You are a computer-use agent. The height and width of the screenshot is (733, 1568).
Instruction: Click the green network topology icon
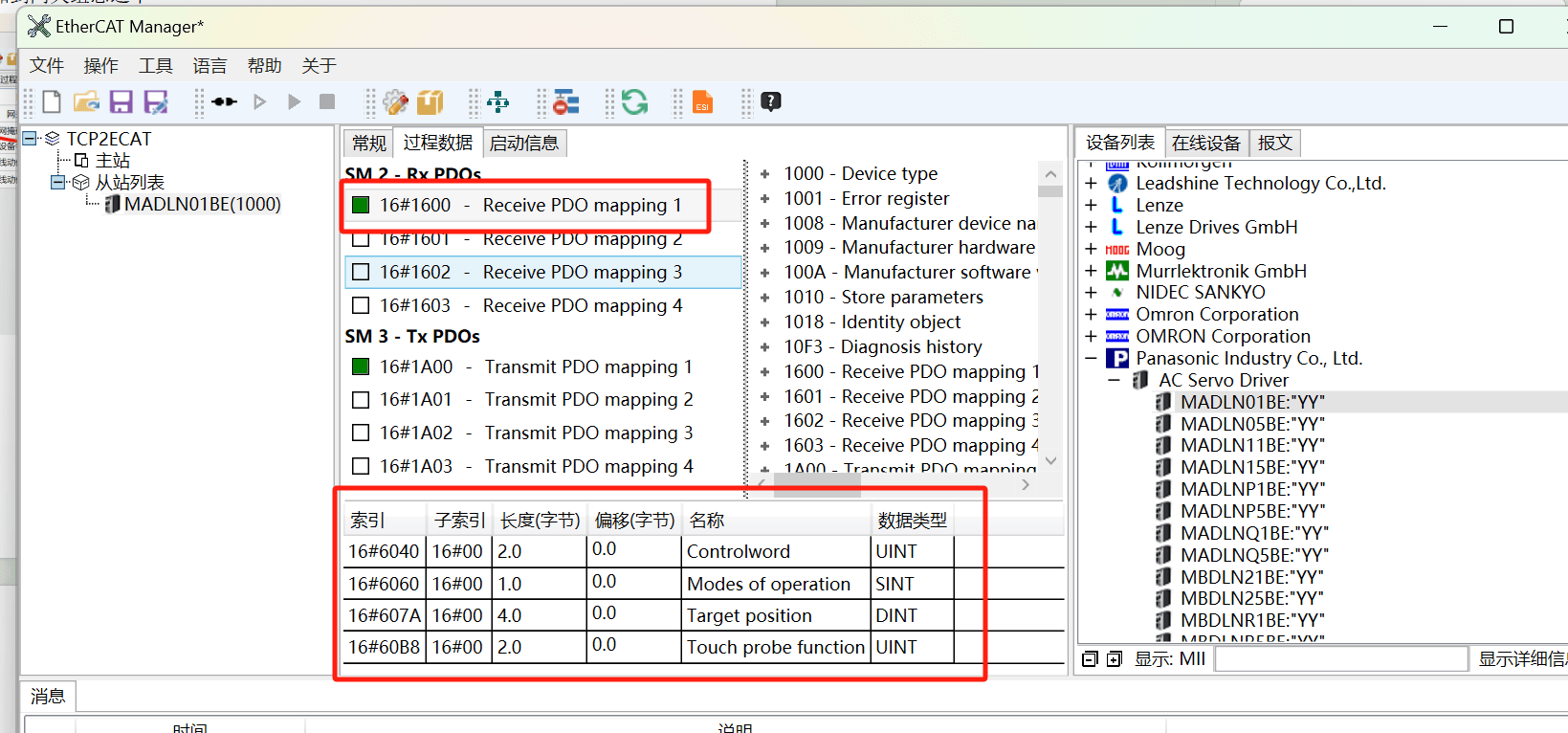point(498,101)
